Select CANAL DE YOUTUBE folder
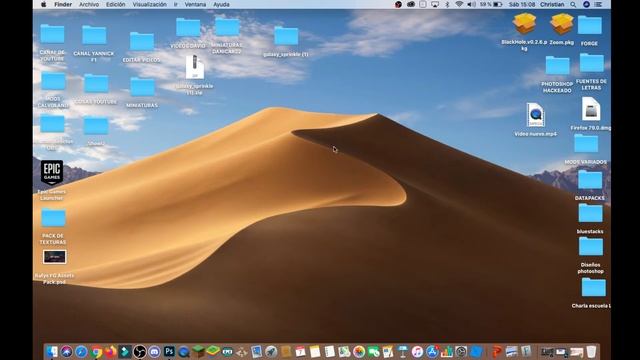 coord(52,34)
